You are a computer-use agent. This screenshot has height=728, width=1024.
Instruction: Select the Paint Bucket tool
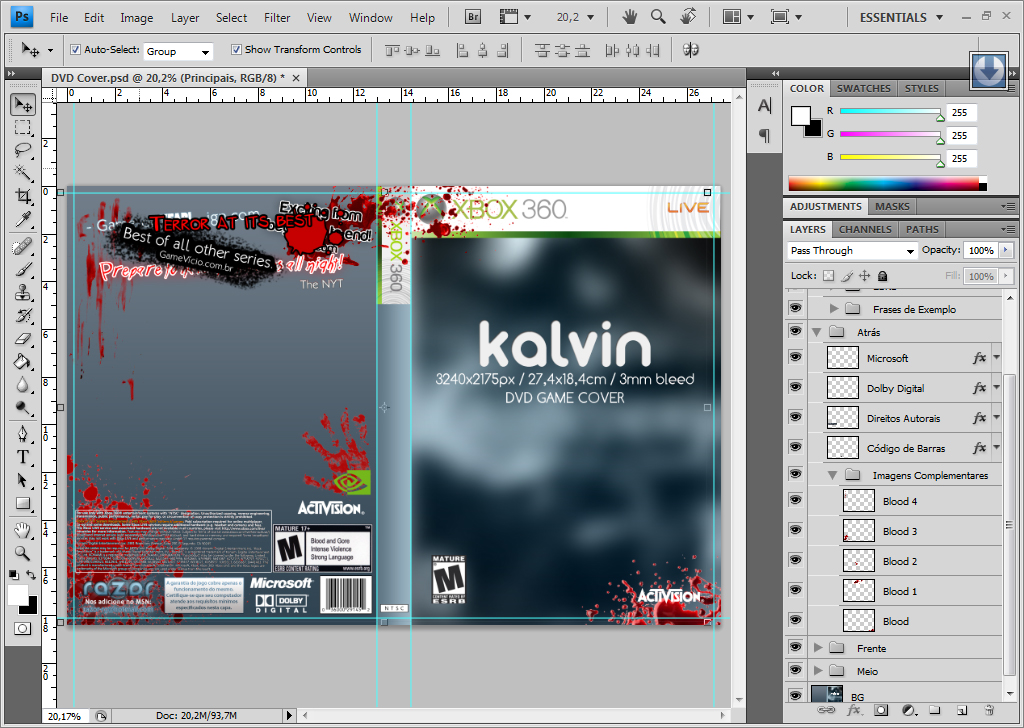pyautogui.click(x=23, y=362)
